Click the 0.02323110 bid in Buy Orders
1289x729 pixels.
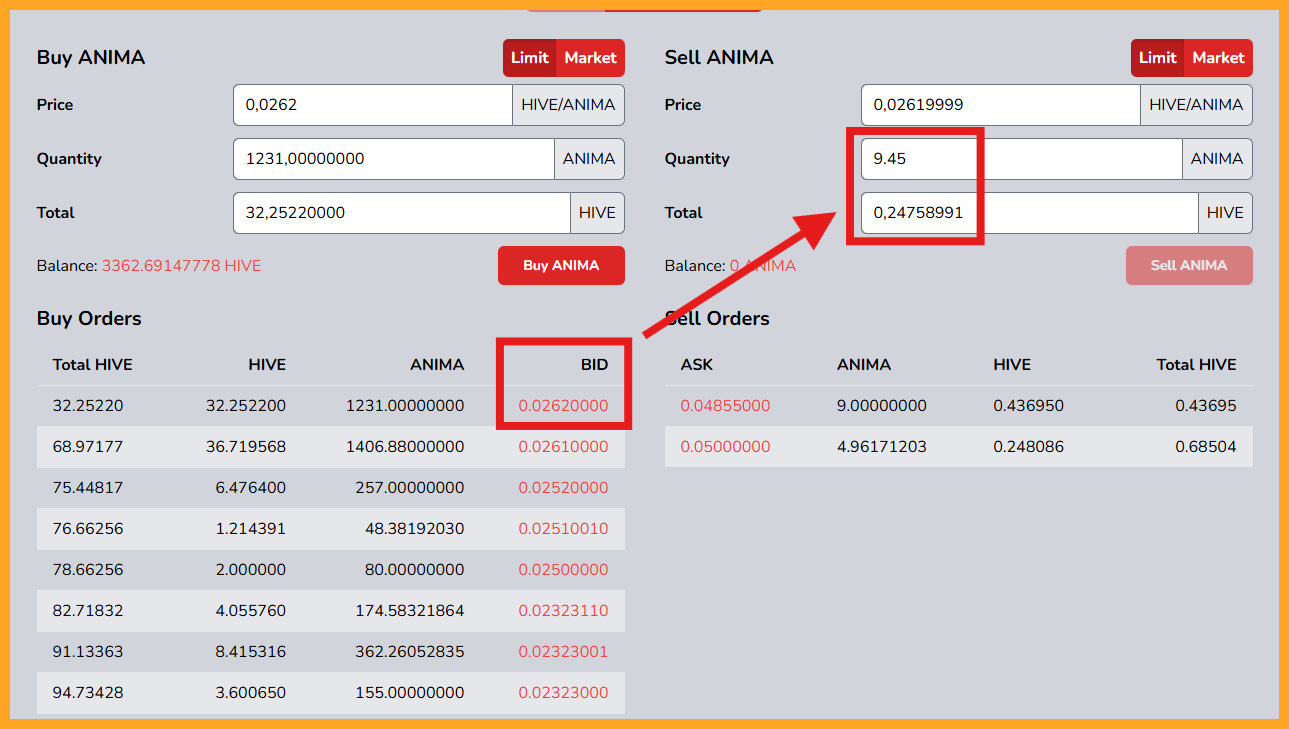coord(563,611)
